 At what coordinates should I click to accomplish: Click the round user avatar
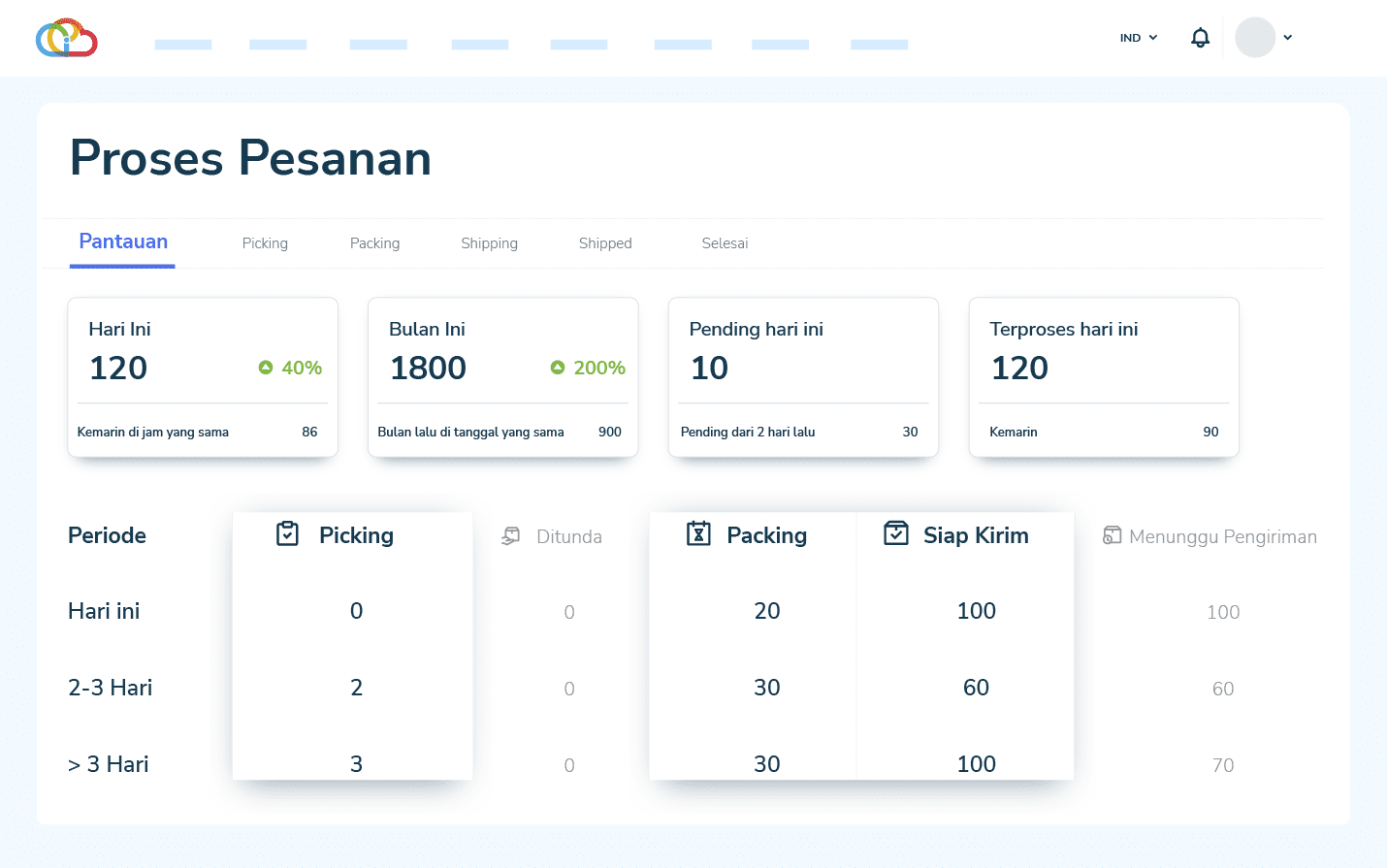coord(1254,38)
